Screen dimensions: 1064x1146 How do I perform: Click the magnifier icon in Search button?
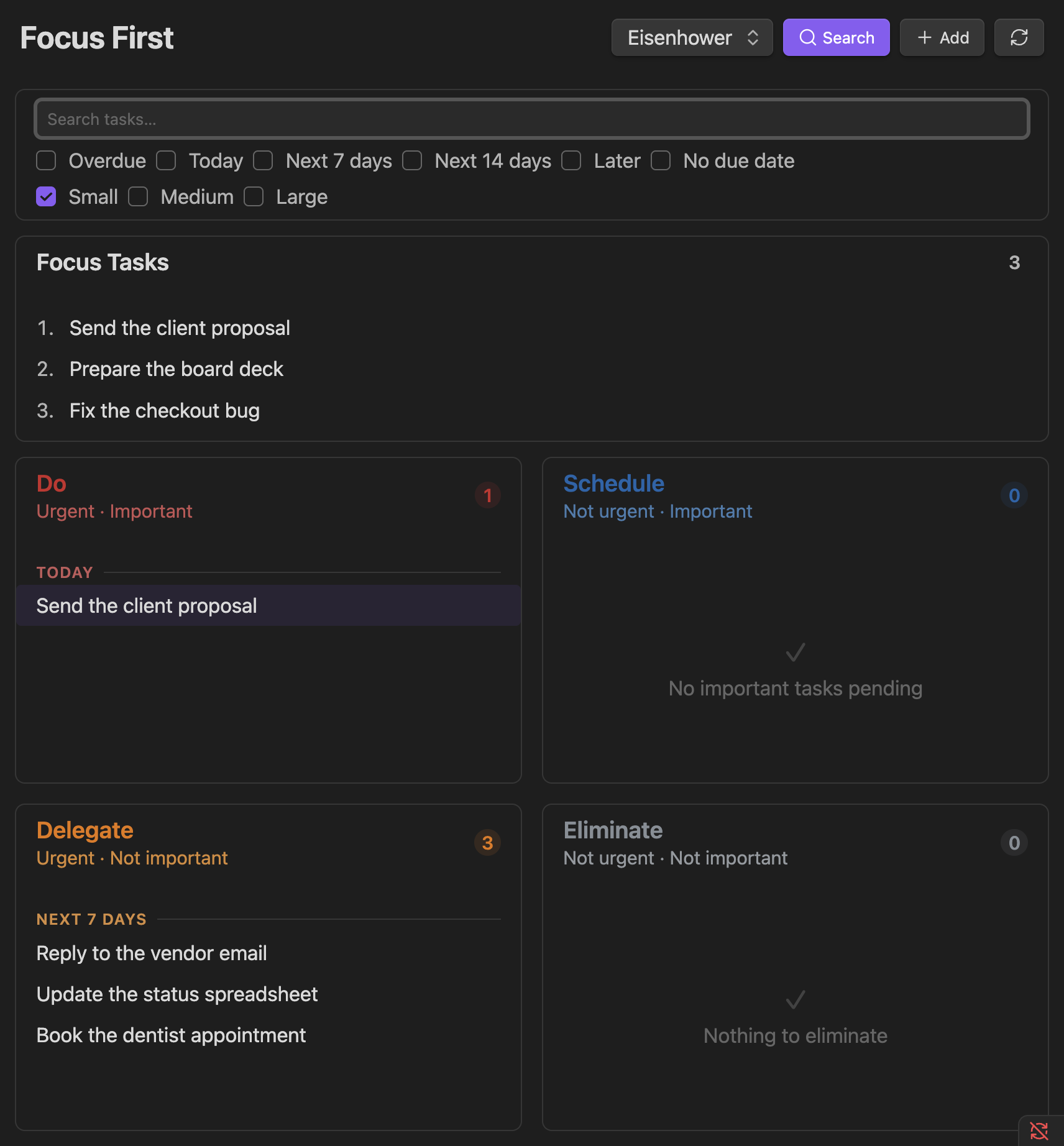(x=807, y=37)
